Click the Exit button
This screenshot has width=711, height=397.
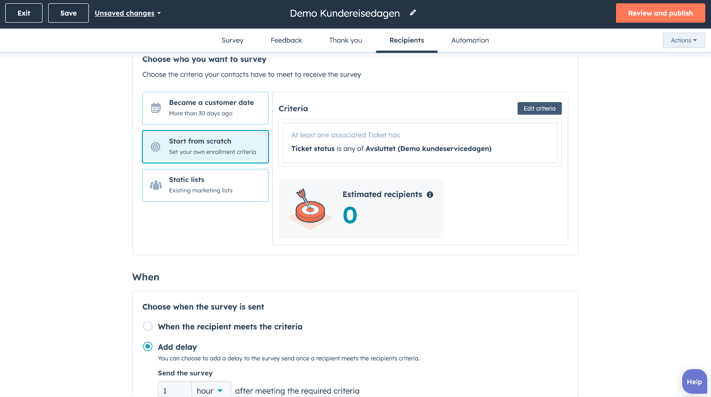(x=24, y=13)
